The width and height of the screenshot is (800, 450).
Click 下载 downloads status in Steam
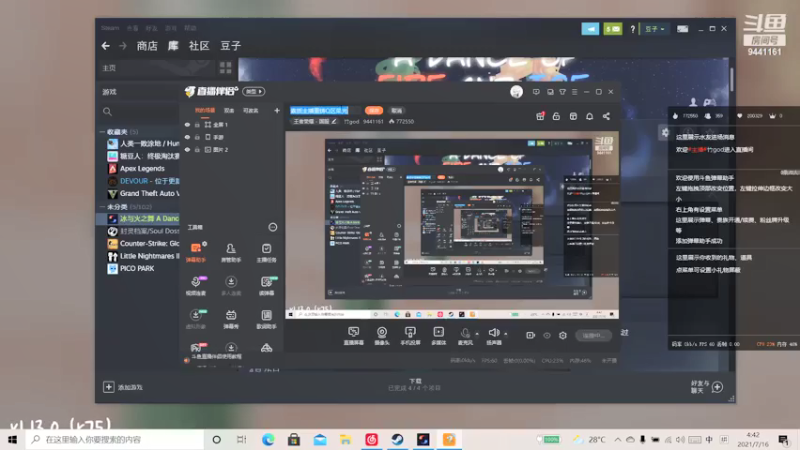pos(415,384)
